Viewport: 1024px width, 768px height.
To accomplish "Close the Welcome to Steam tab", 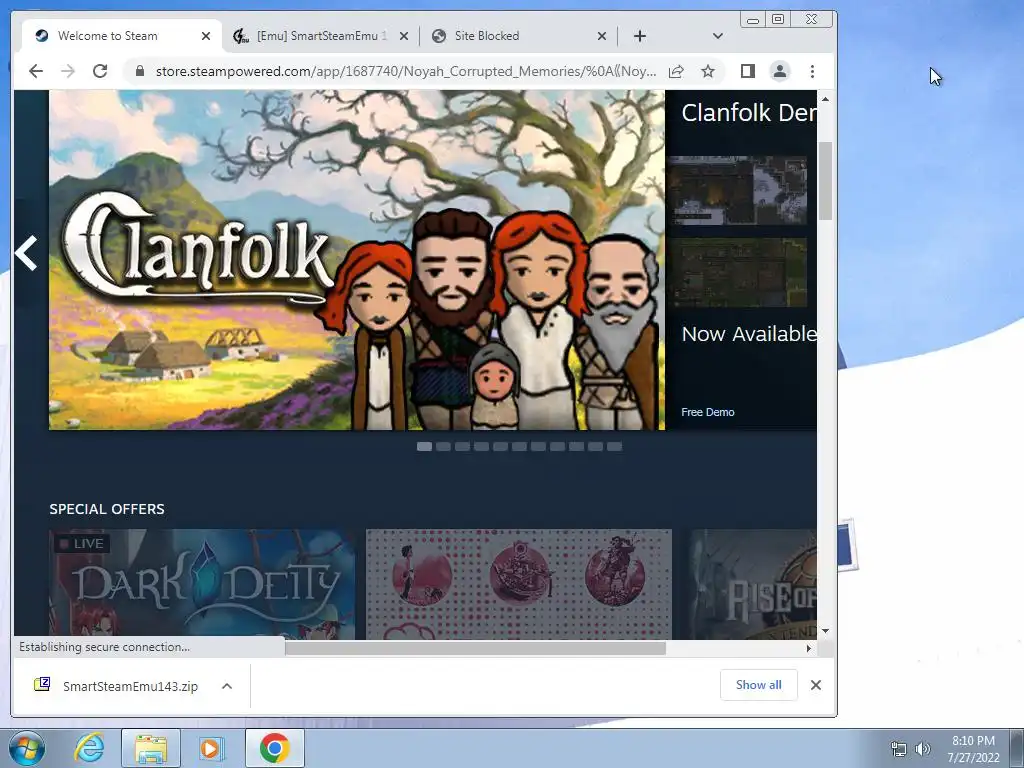I will click(206, 36).
